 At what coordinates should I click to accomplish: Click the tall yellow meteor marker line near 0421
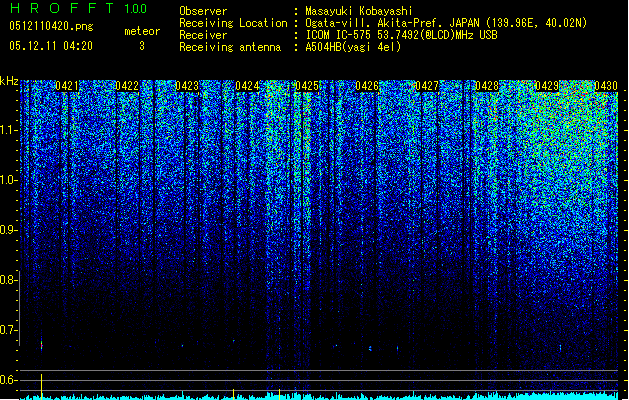41,386
